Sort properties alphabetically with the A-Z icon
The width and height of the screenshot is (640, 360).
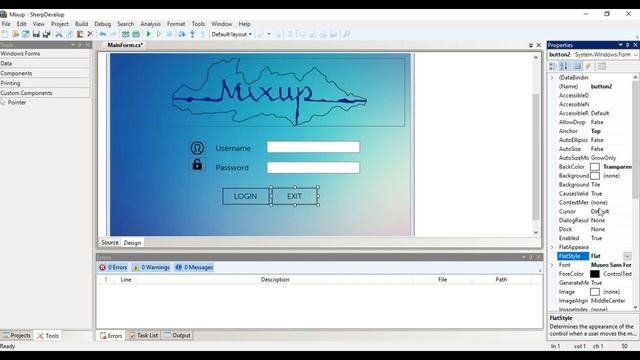(564, 66)
